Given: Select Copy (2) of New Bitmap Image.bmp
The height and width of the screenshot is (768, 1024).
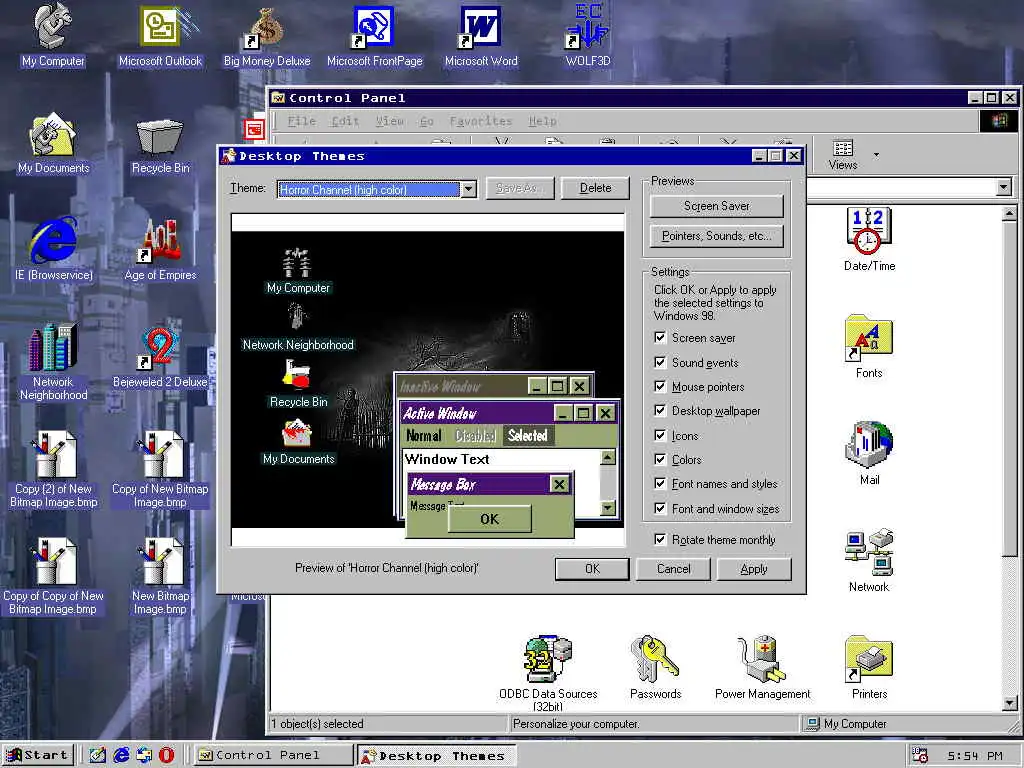Looking at the screenshot, I should pyautogui.click(x=54, y=470).
